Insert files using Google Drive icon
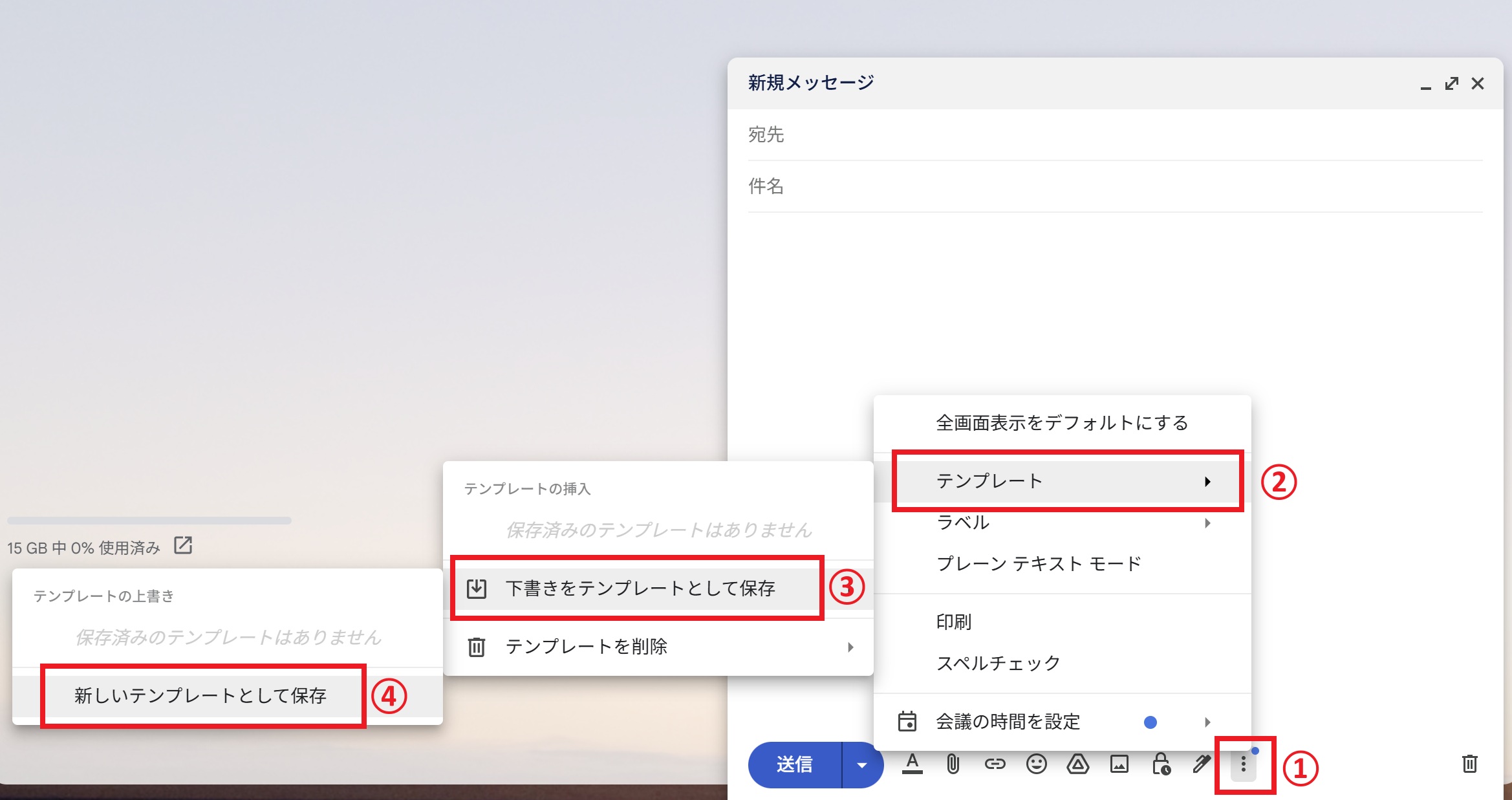This screenshot has height=800, width=1512. (1077, 764)
